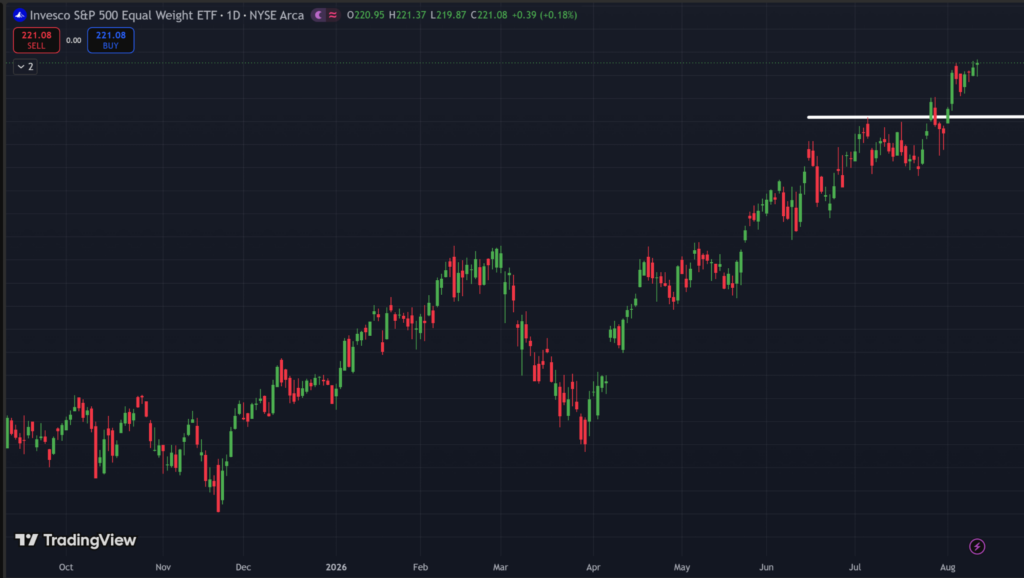This screenshot has height=578, width=1024.
Task: Click the moon market-status icon
Action: (319, 15)
